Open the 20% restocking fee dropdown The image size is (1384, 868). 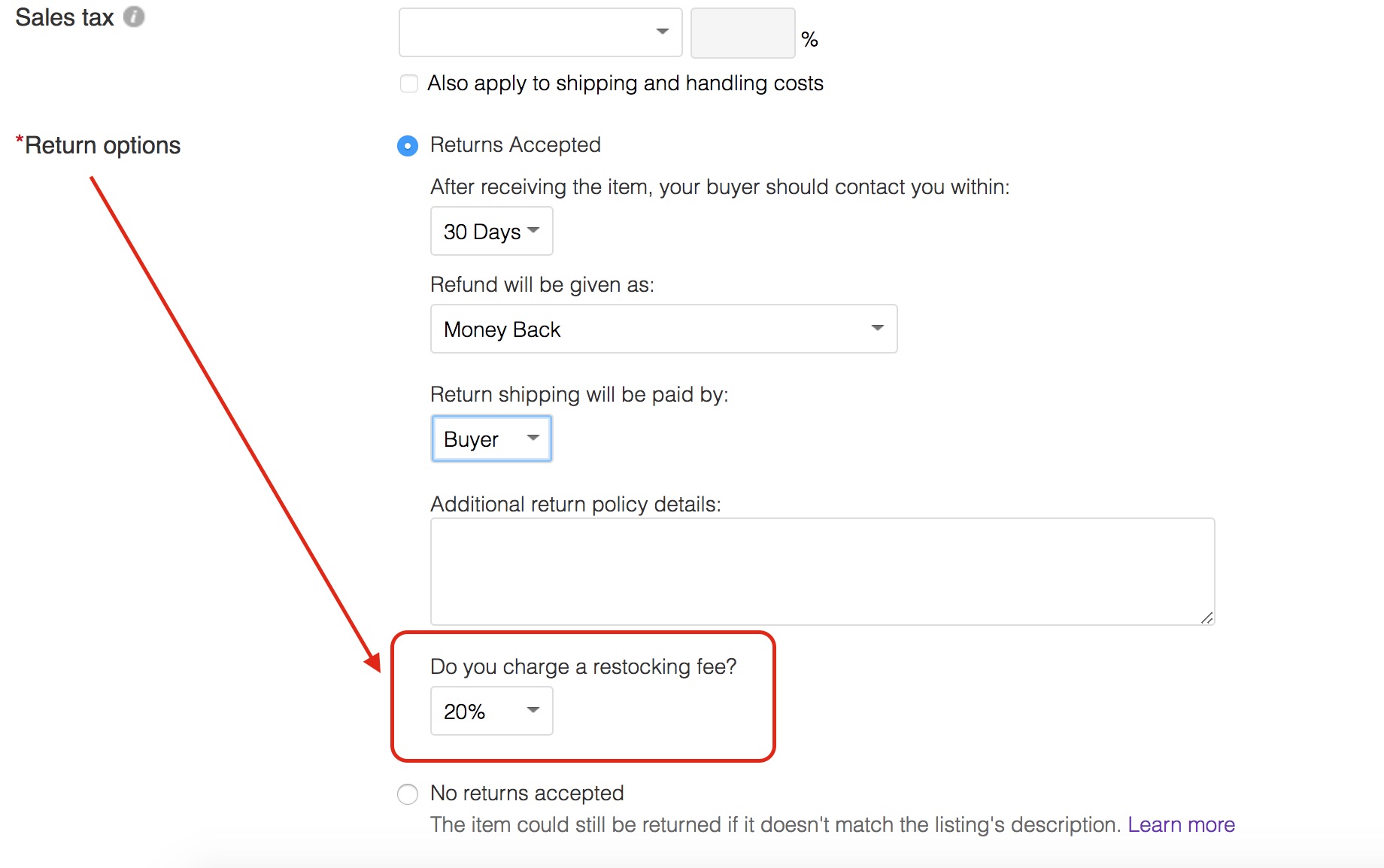[x=491, y=711]
